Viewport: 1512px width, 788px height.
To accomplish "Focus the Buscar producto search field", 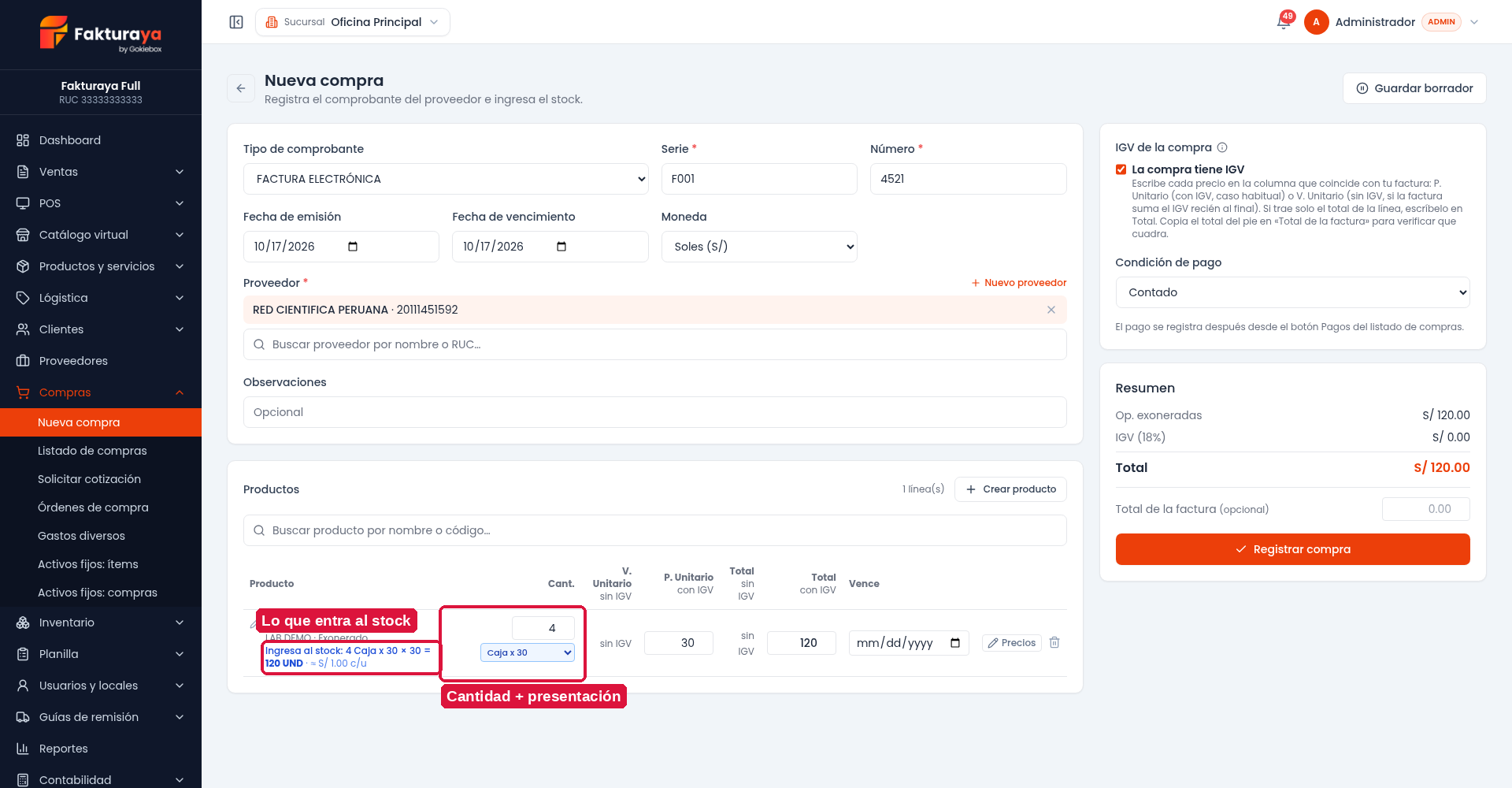I will (x=654, y=530).
